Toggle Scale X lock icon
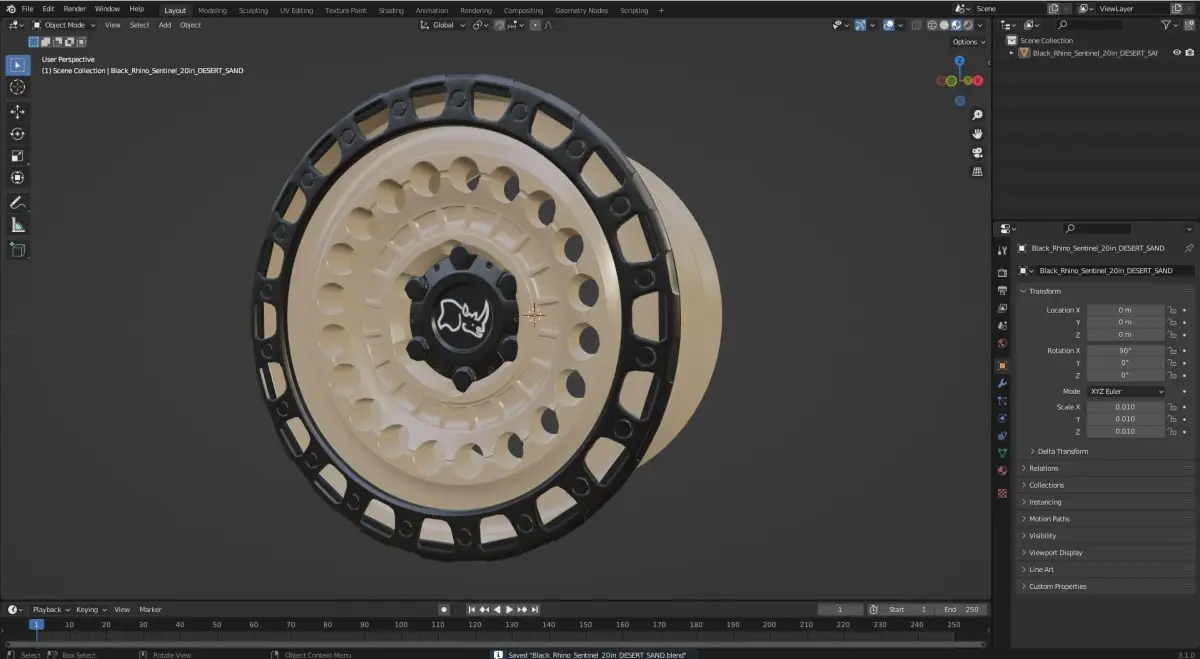The width and height of the screenshot is (1200, 659). coord(1172,407)
